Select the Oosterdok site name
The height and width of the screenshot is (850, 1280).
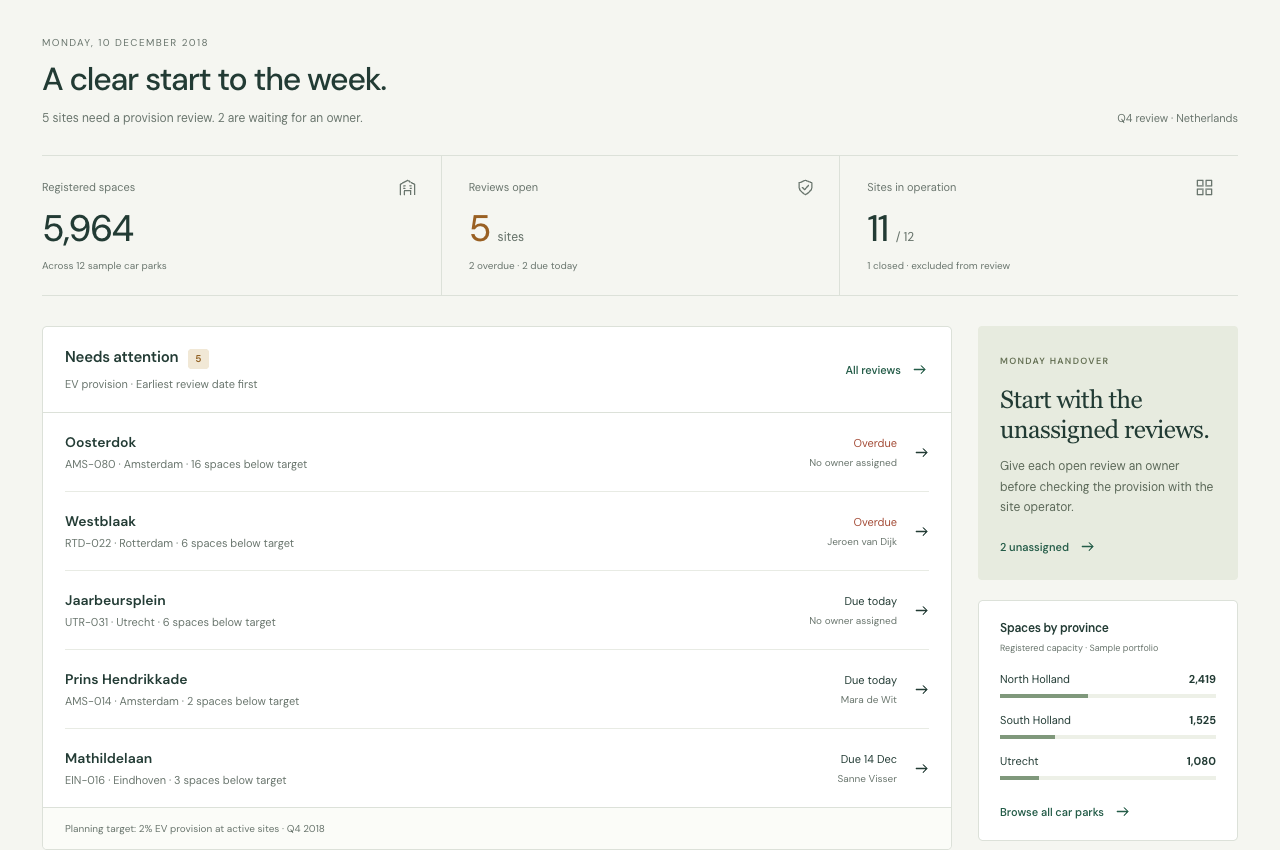click(100, 442)
